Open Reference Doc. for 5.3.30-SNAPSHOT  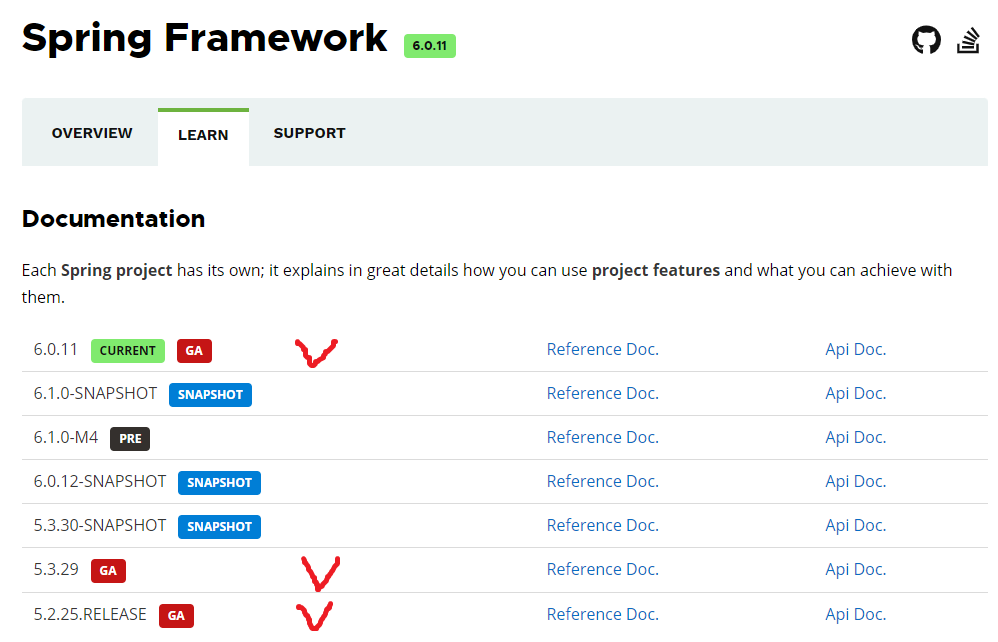coord(602,525)
